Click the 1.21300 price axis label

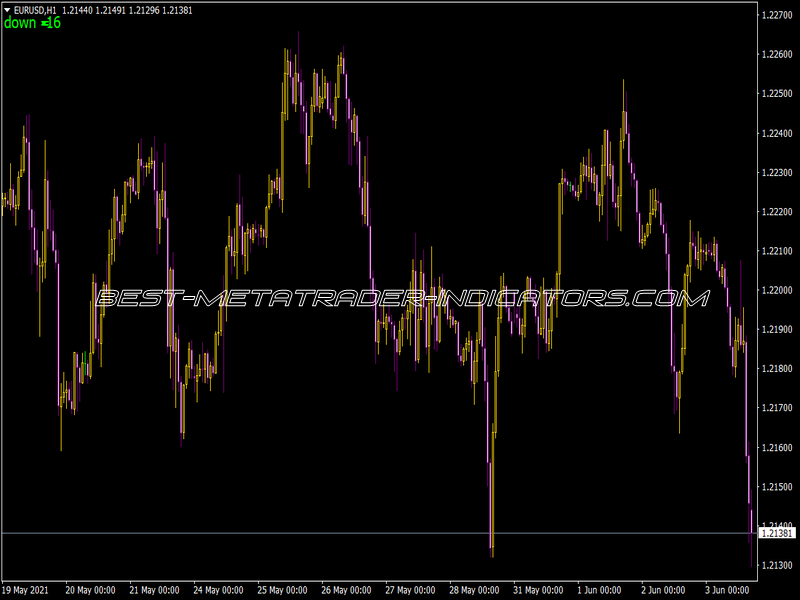tap(777, 565)
